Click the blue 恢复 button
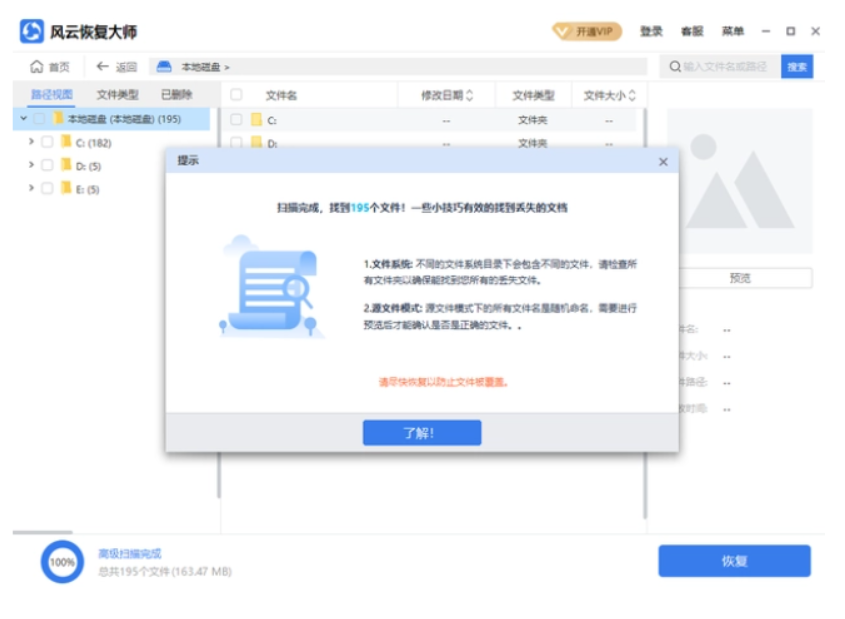This screenshot has width=845, height=619. point(734,561)
